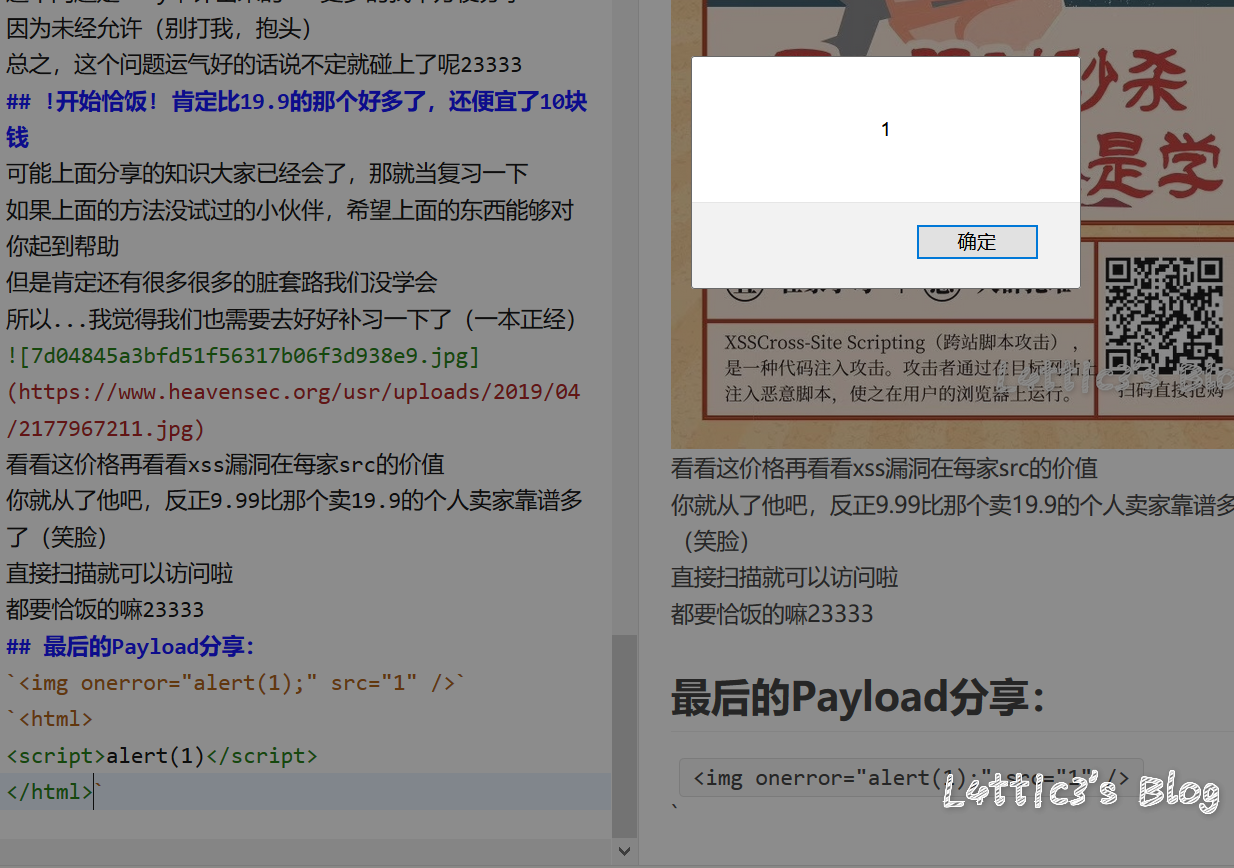
Task: Click the img onerror code block in preview
Action: 910,777
